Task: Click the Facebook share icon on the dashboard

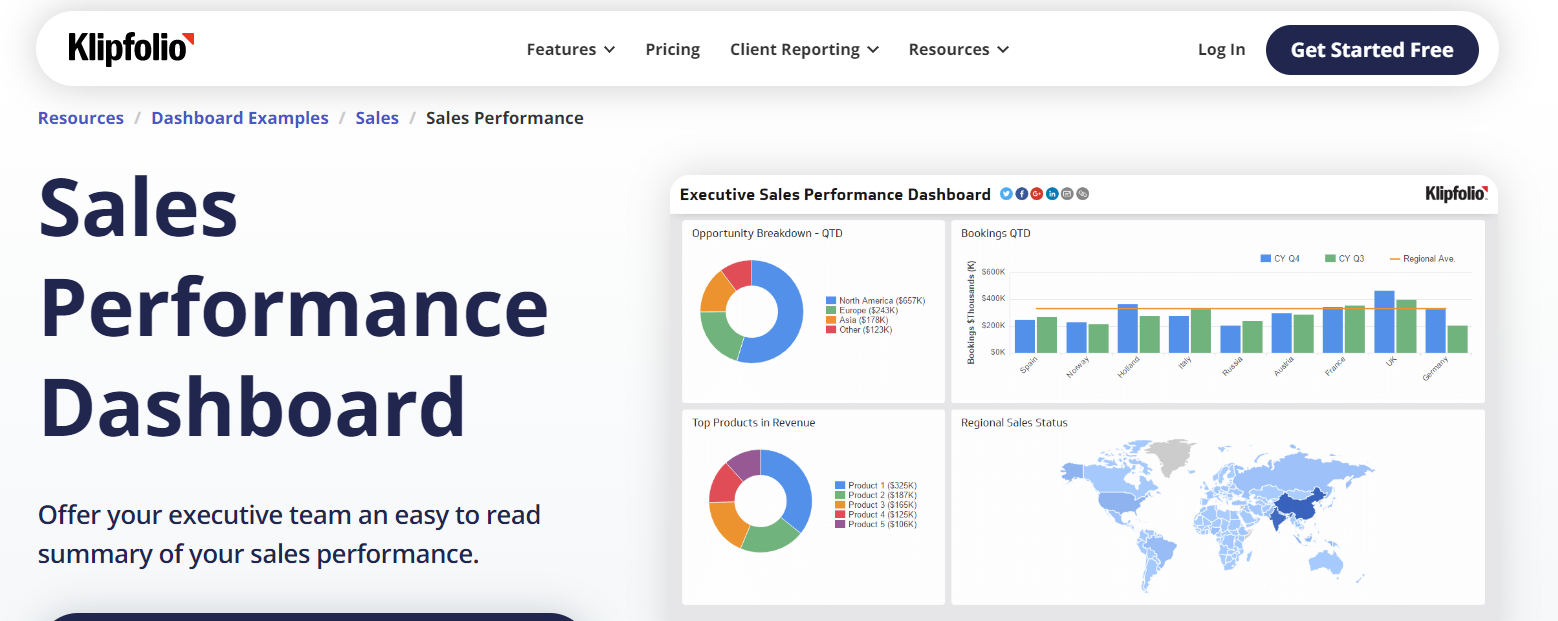Action: (1022, 194)
